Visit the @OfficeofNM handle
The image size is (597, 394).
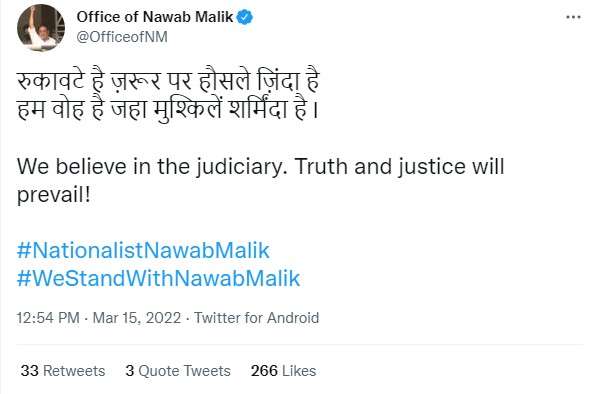click(x=122, y=37)
